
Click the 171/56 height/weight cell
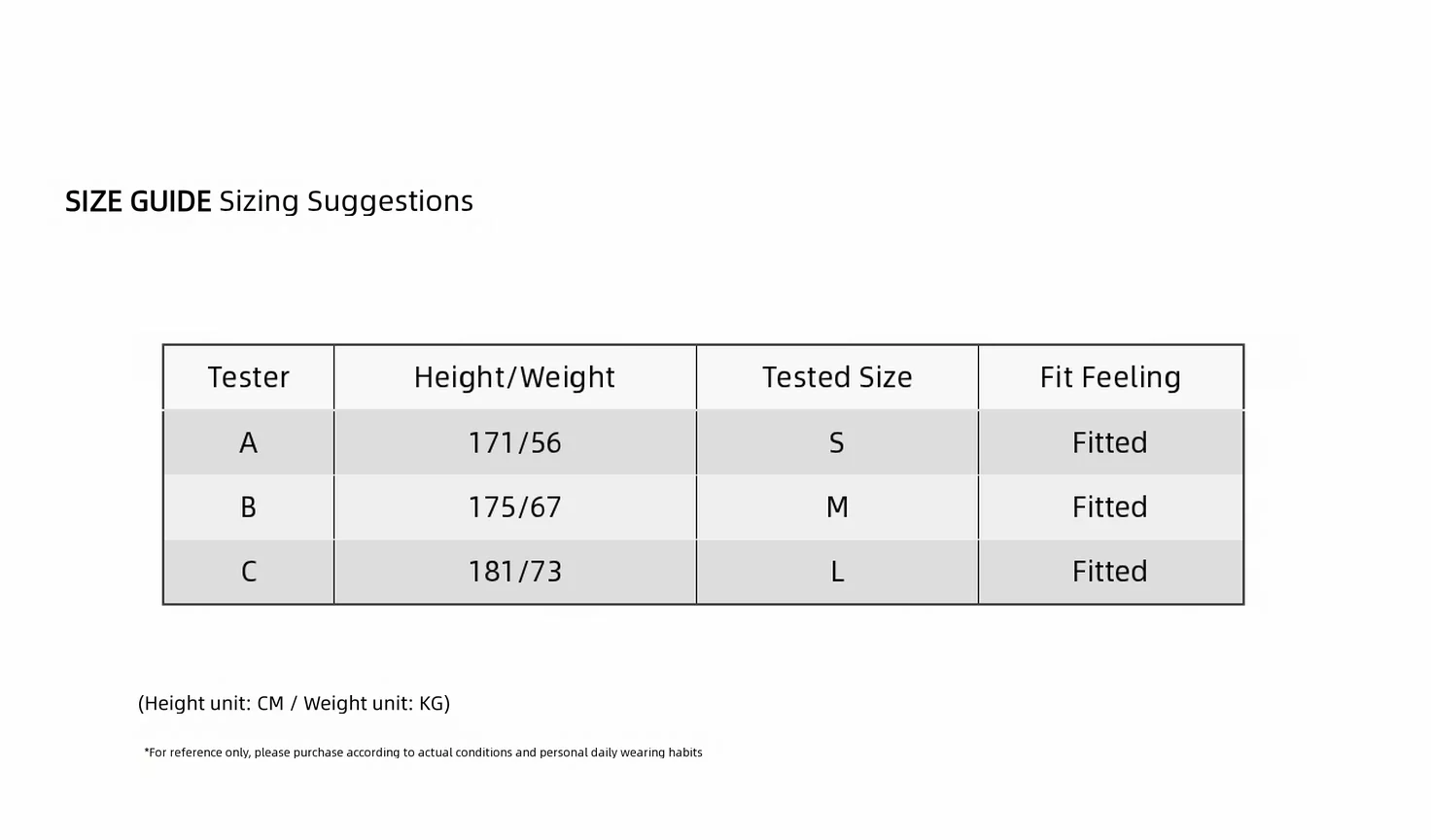(x=514, y=443)
